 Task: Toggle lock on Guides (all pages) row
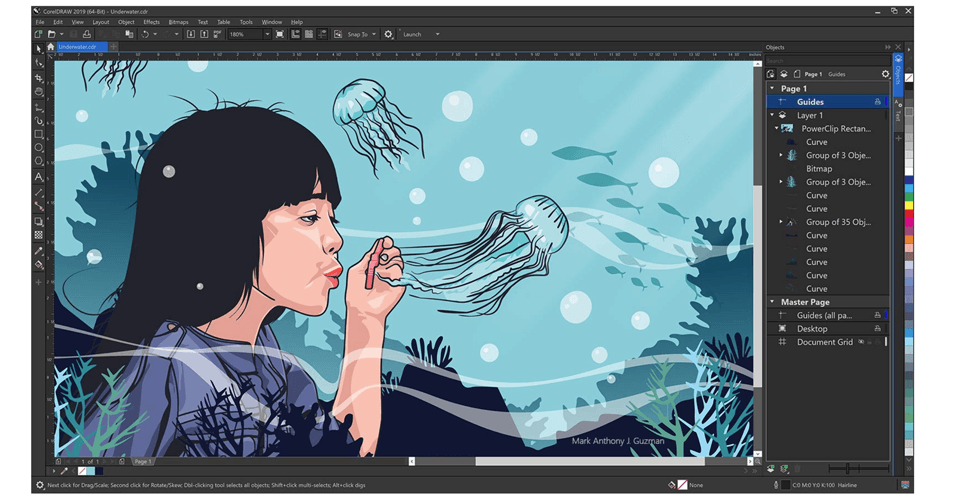click(x=877, y=315)
